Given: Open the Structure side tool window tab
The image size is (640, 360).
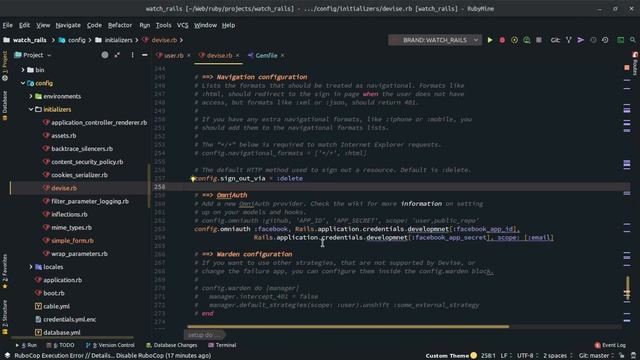Looking at the screenshot, I should point(5,317).
